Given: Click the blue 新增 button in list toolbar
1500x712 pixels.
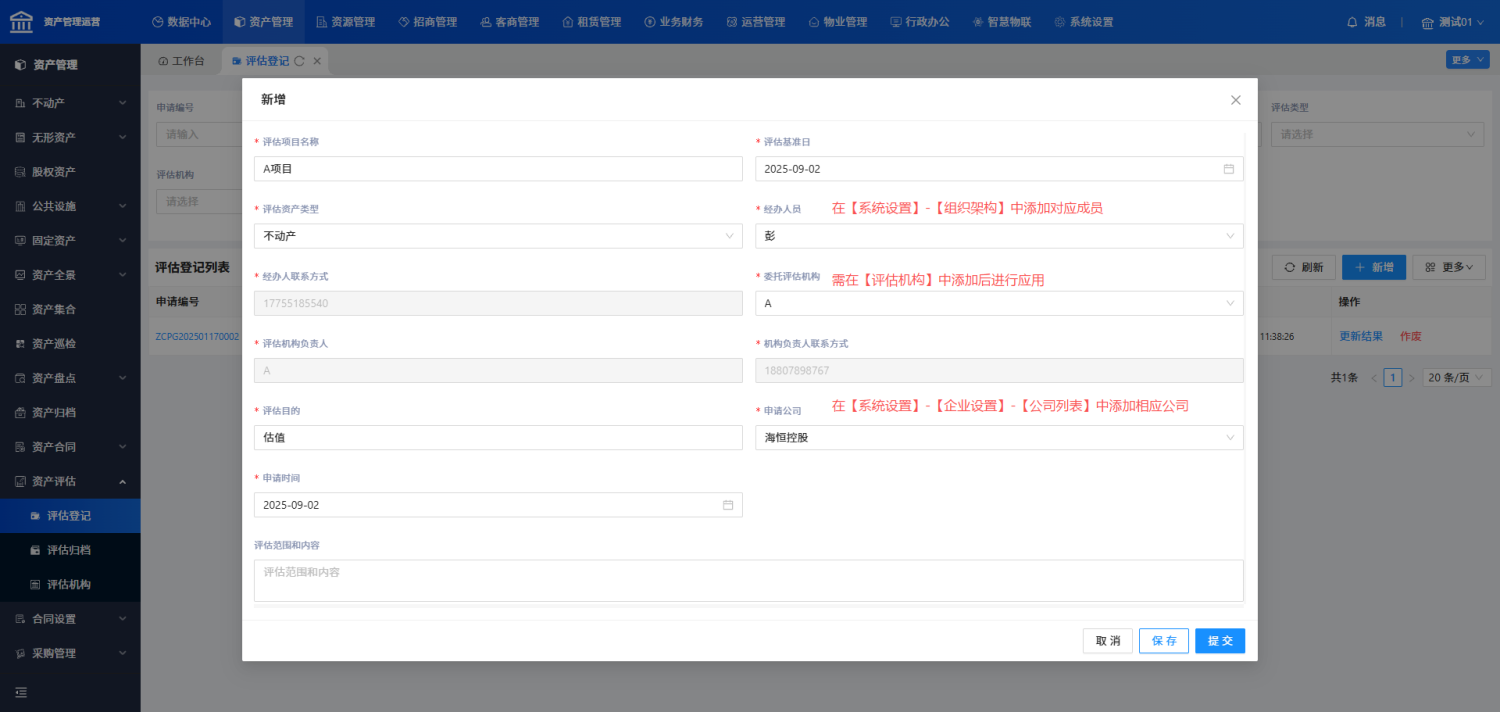Looking at the screenshot, I should point(1374,267).
